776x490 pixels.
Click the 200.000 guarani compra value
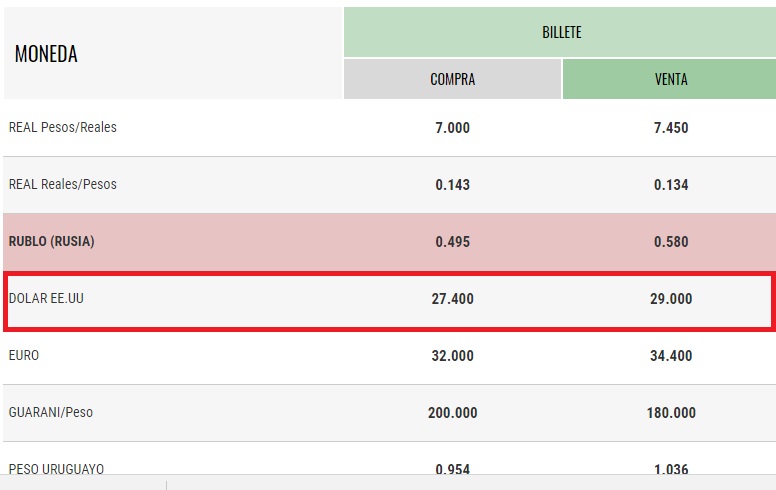point(452,412)
